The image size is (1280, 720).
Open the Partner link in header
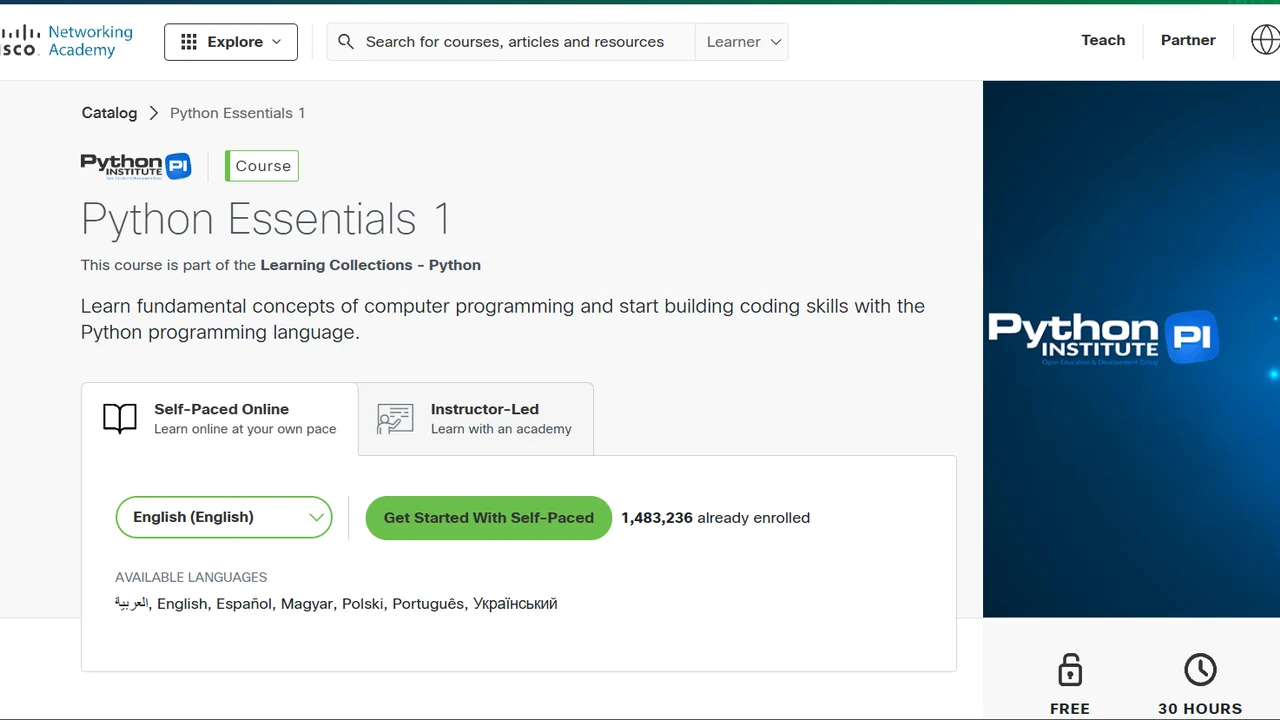(x=1188, y=41)
